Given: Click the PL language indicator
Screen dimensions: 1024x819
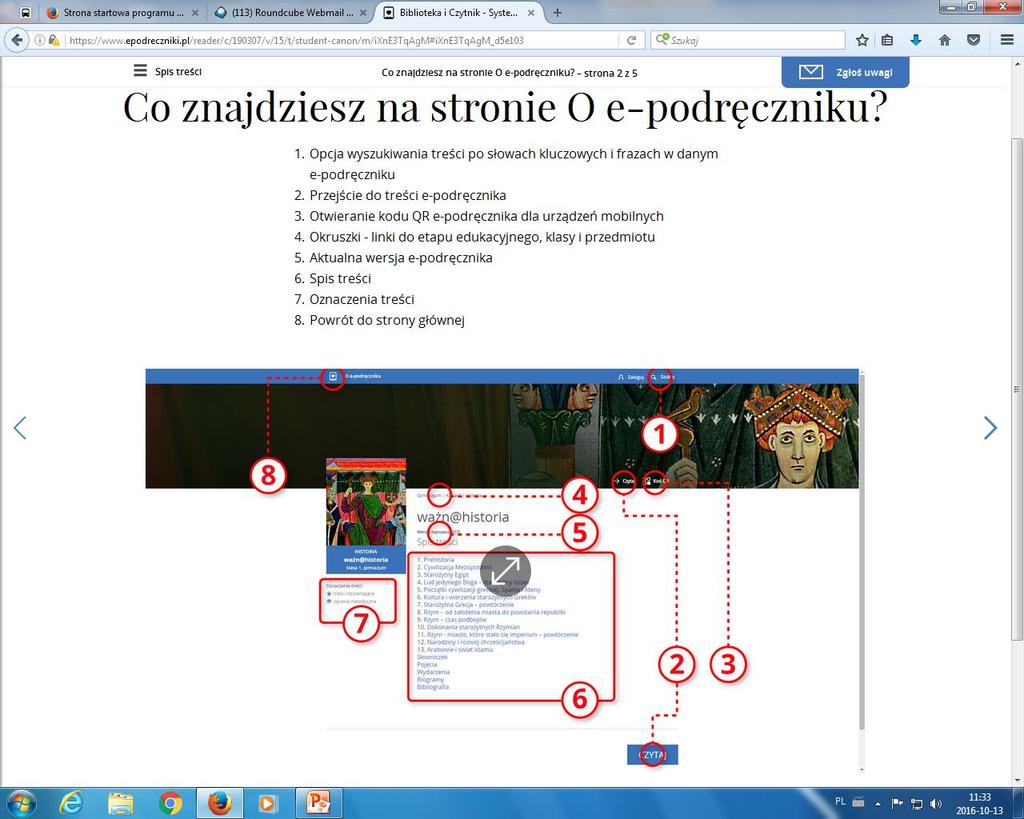Looking at the screenshot, I should (x=840, y=801).
